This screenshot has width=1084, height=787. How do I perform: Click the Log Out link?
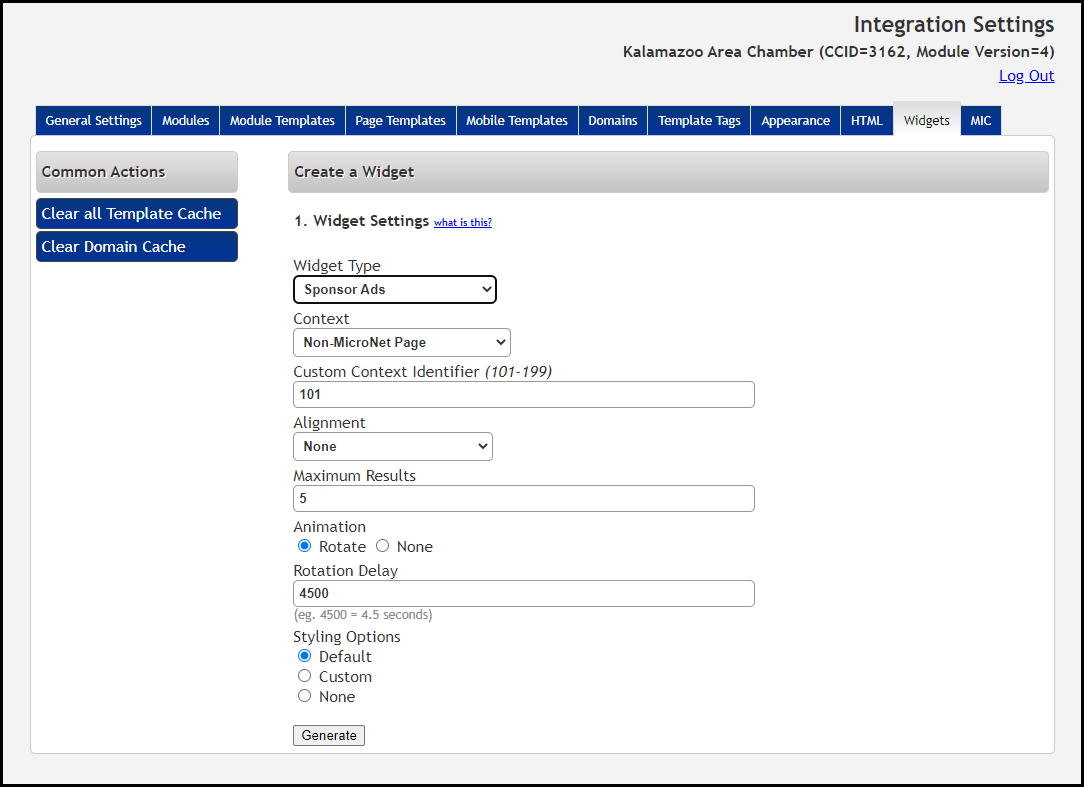click(x=1026, y=76)
